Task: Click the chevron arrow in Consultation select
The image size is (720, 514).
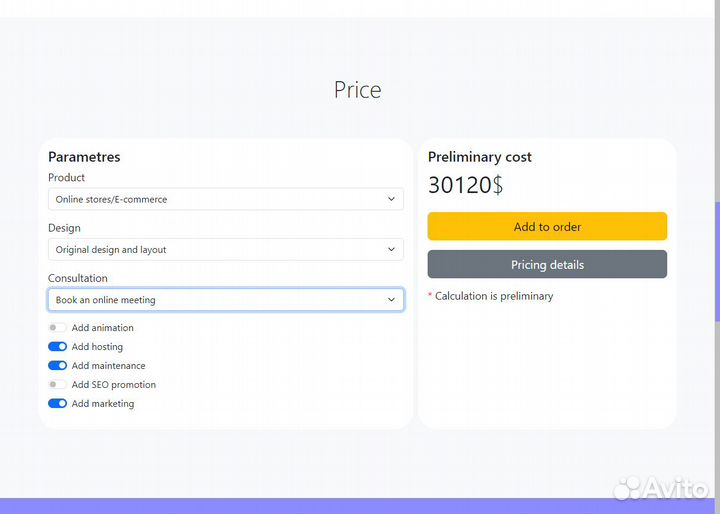Action: click(x=391, y=299)
